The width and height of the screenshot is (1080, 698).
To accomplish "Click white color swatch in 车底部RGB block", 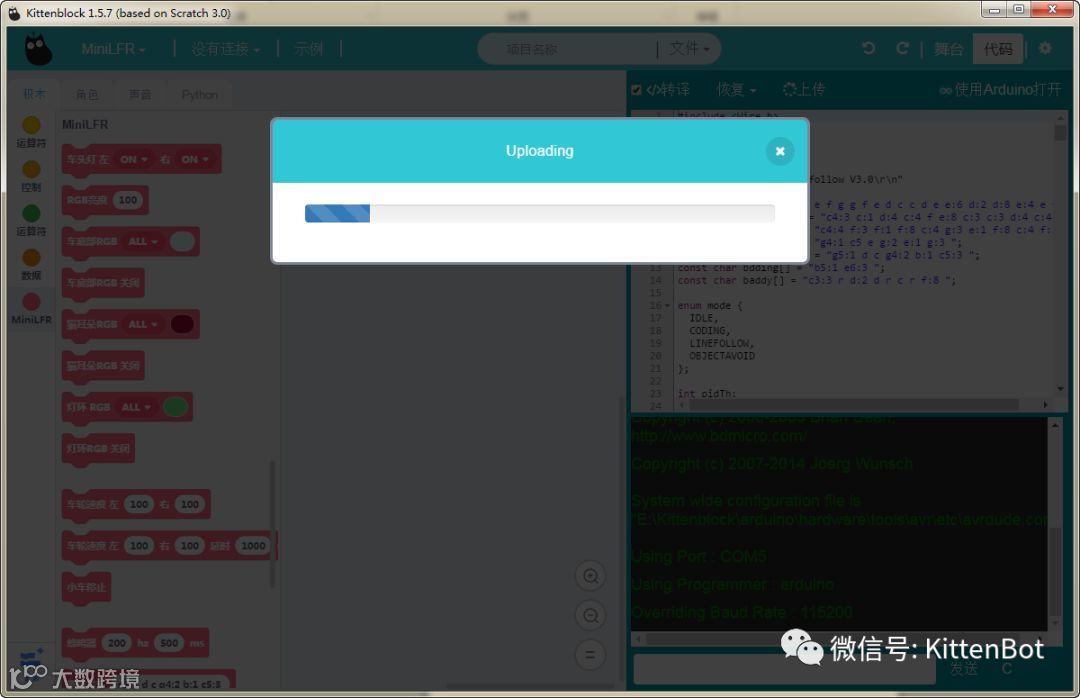I will click(183, 242).
